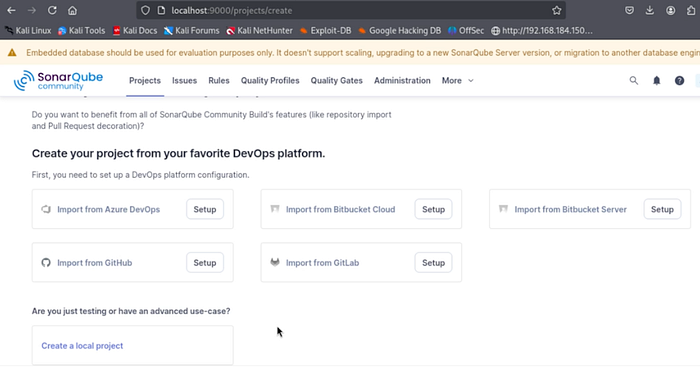Viewport: 700px width, 368px height.
Task: Click the 'Create your project' heading
Action: point(178,153)
